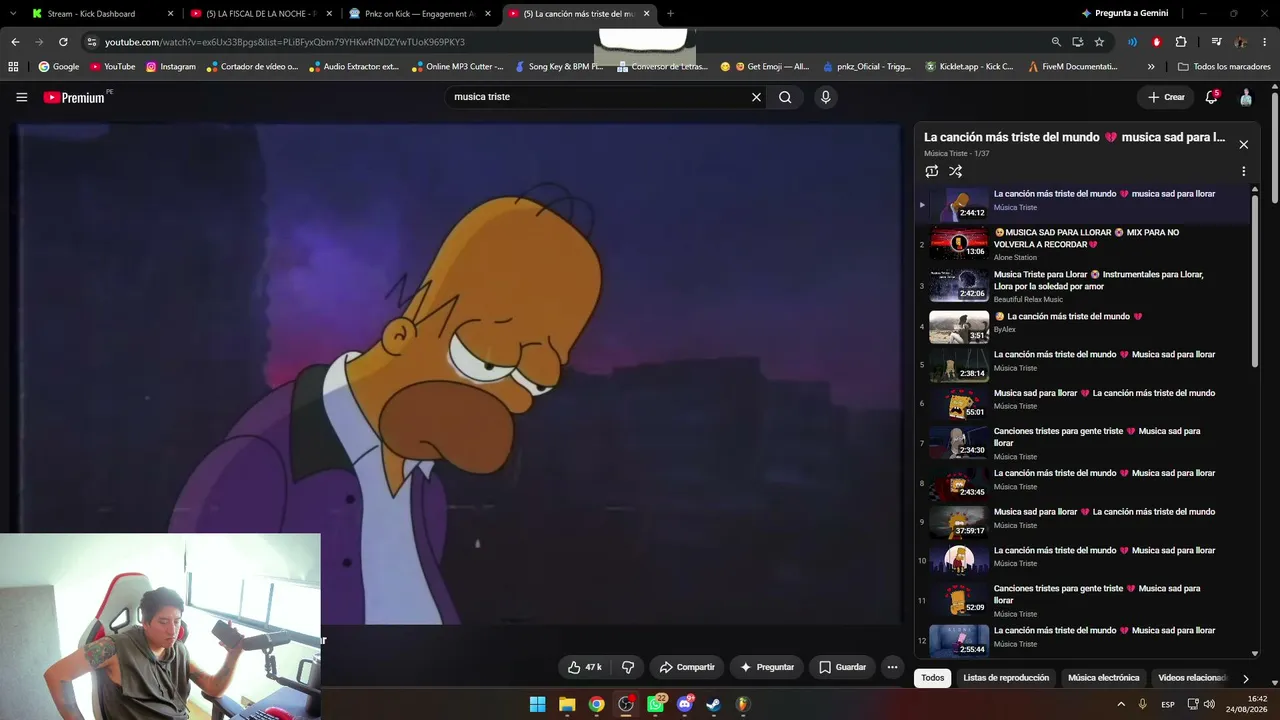This screenshot has width=1280, height=720.
Task: Switch to LA FISCAL DE LA NOCHE tab
Action: (261, 14)
